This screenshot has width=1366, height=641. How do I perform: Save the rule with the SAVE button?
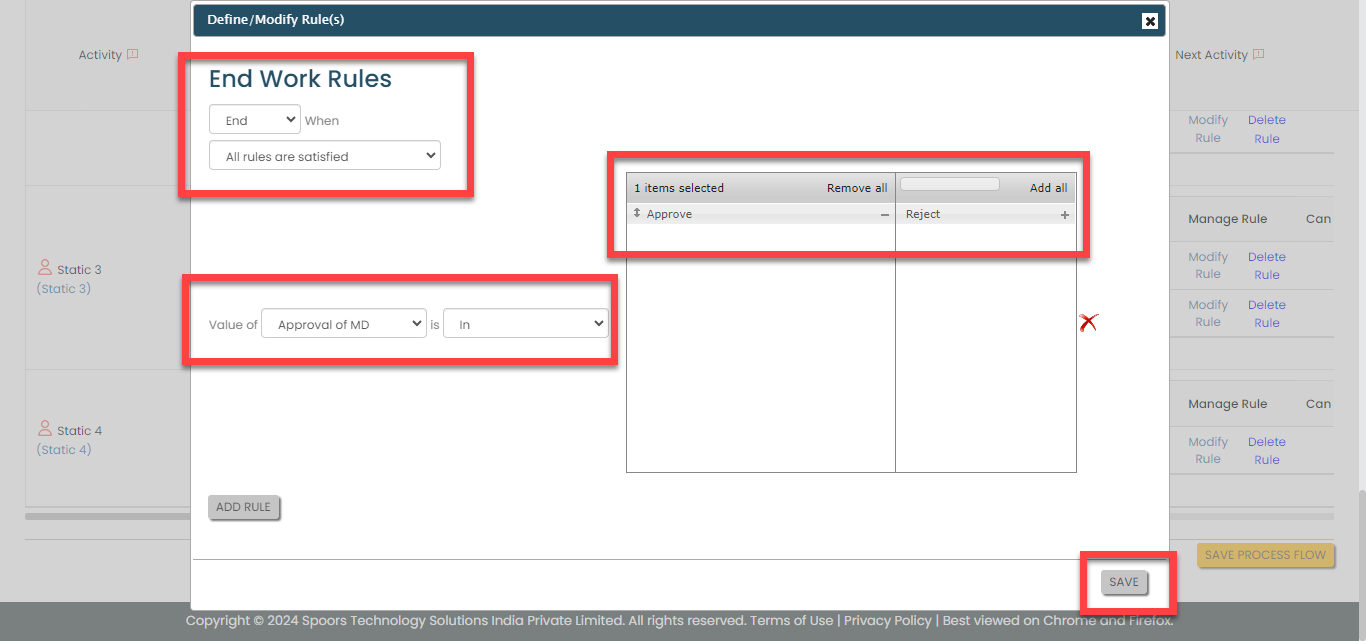1124,582
